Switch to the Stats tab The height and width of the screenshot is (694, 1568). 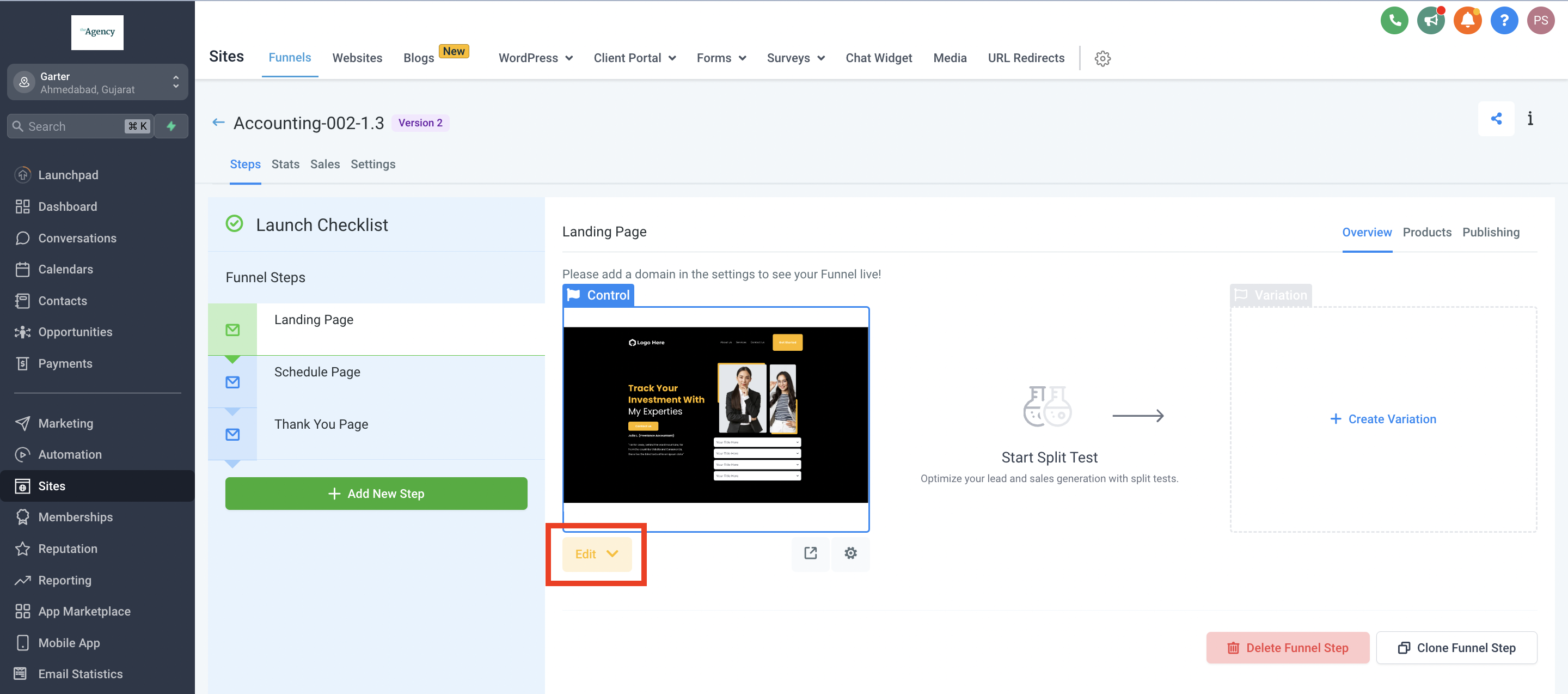point(285,165)
